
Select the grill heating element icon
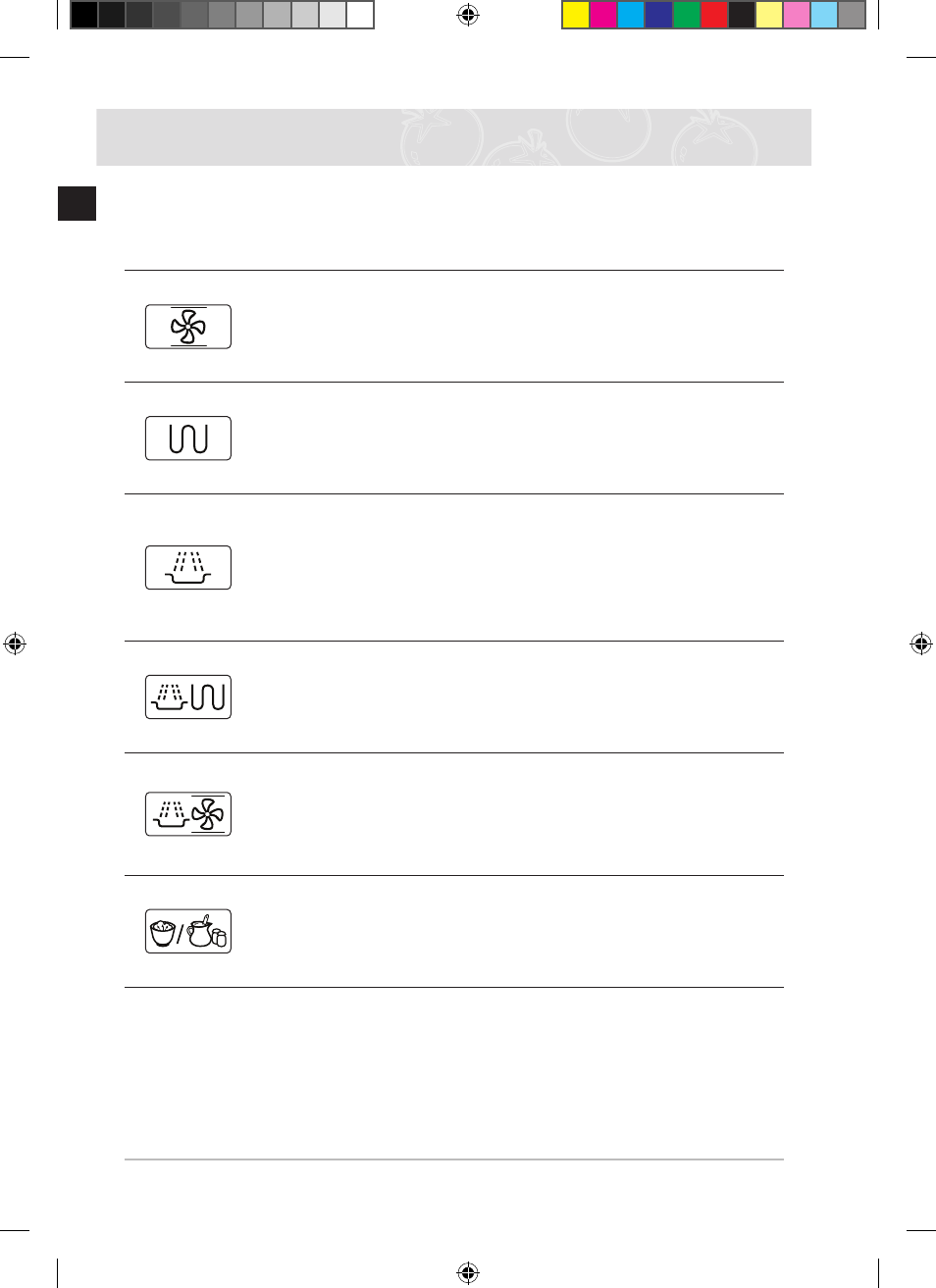click(x=188, y=438)
